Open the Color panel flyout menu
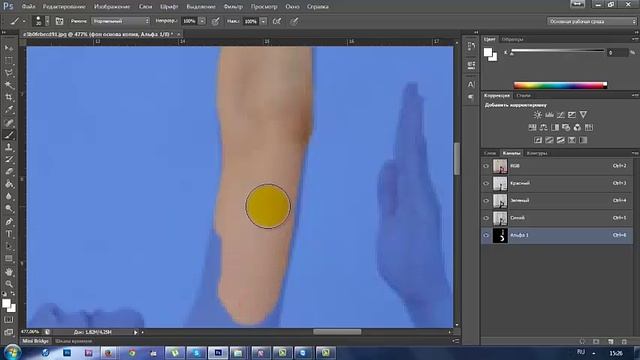640x360 pixels. (x=635, y=39)
